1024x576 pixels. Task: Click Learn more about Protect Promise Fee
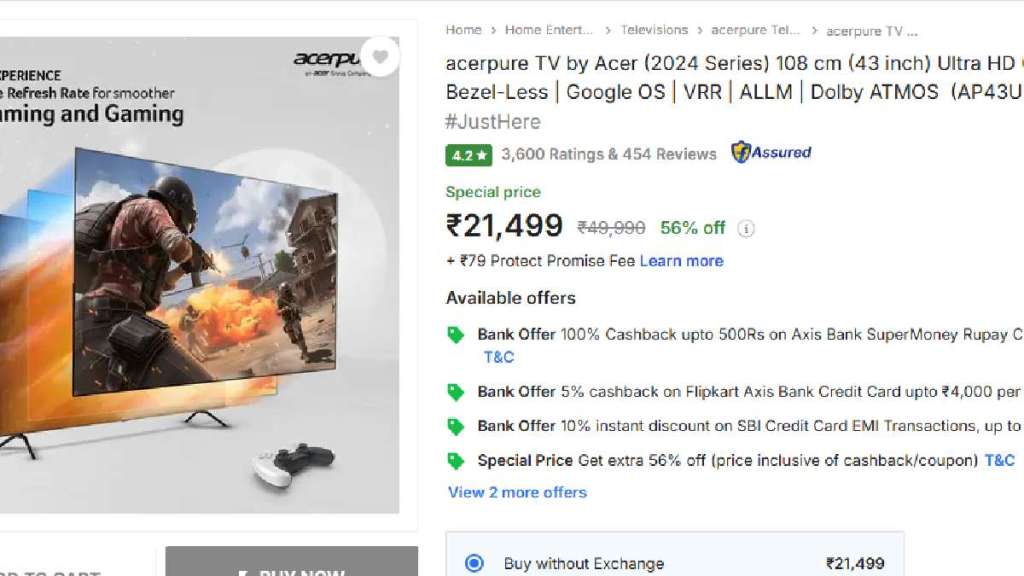click(x=681, y=261)
